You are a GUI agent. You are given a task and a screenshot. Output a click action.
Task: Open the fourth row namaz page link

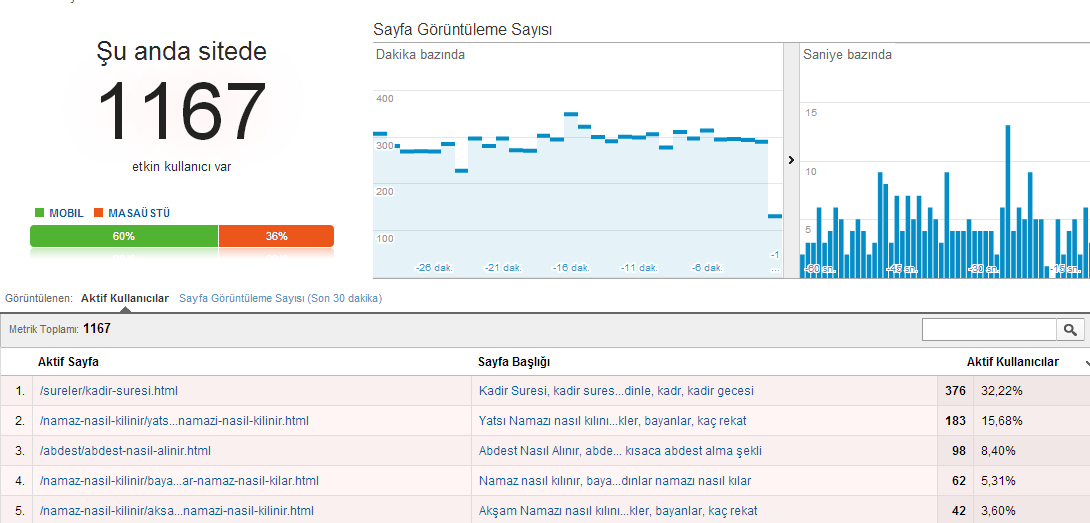[x=179, y=481]
